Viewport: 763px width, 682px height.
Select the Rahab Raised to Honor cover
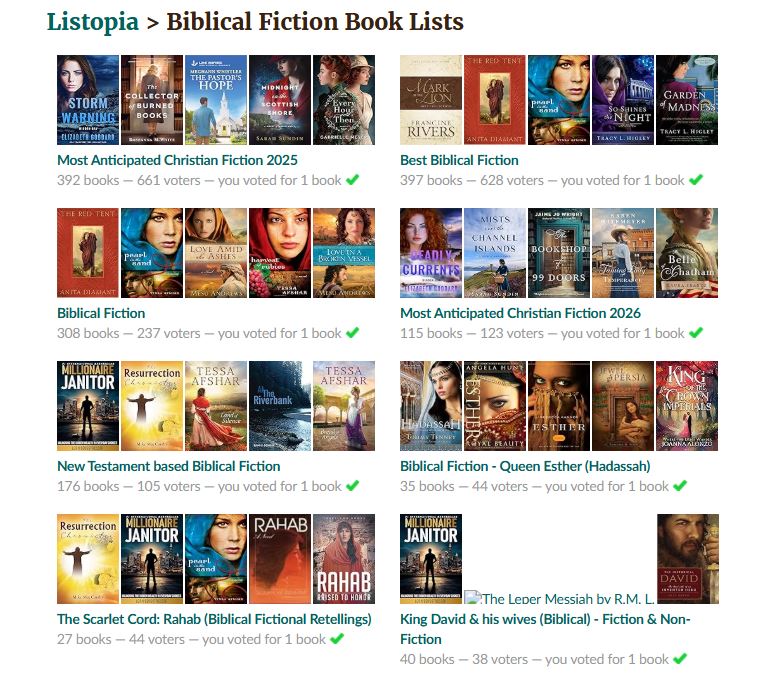pos(344,559)
